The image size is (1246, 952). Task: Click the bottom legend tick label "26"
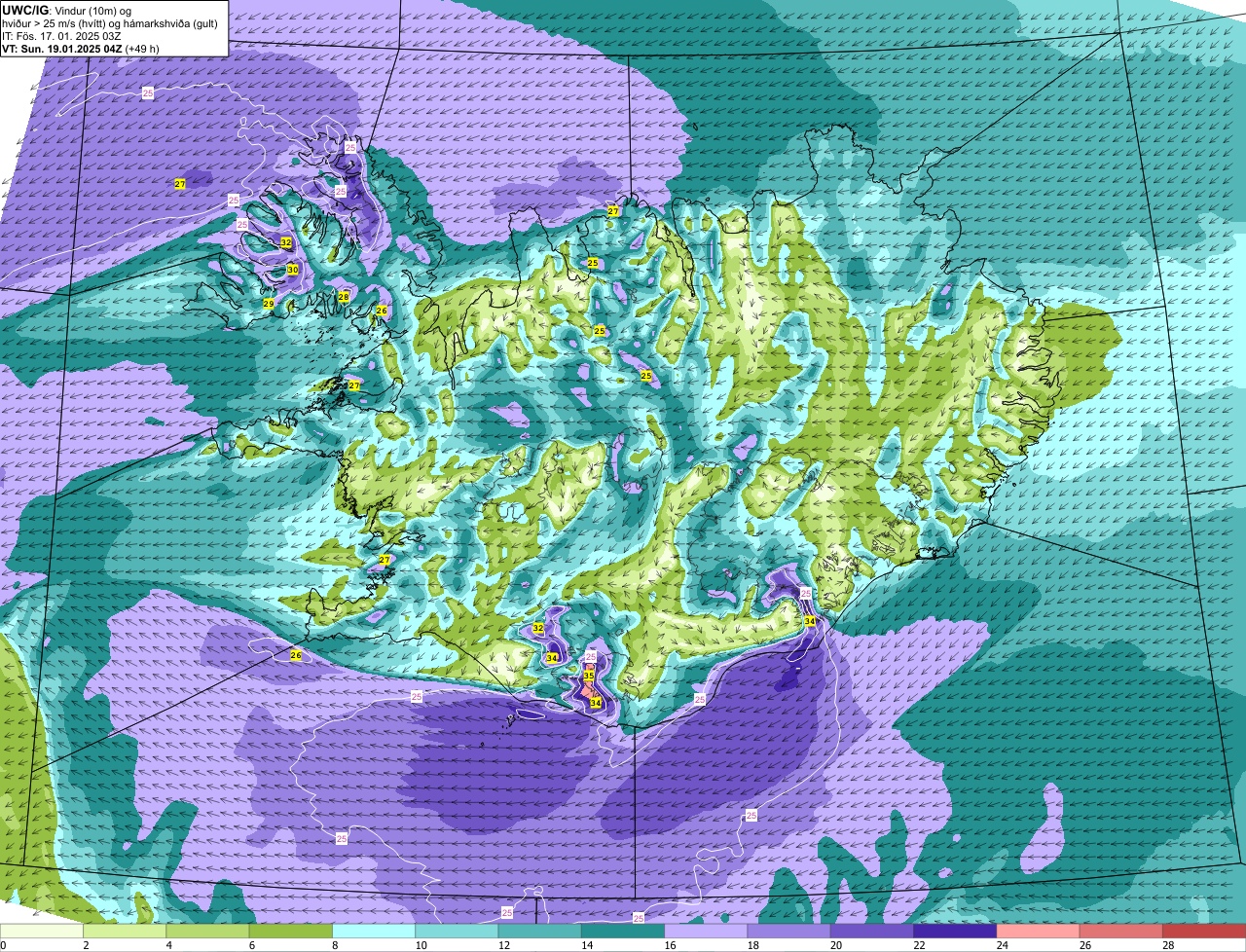(x=1083, y=945)
